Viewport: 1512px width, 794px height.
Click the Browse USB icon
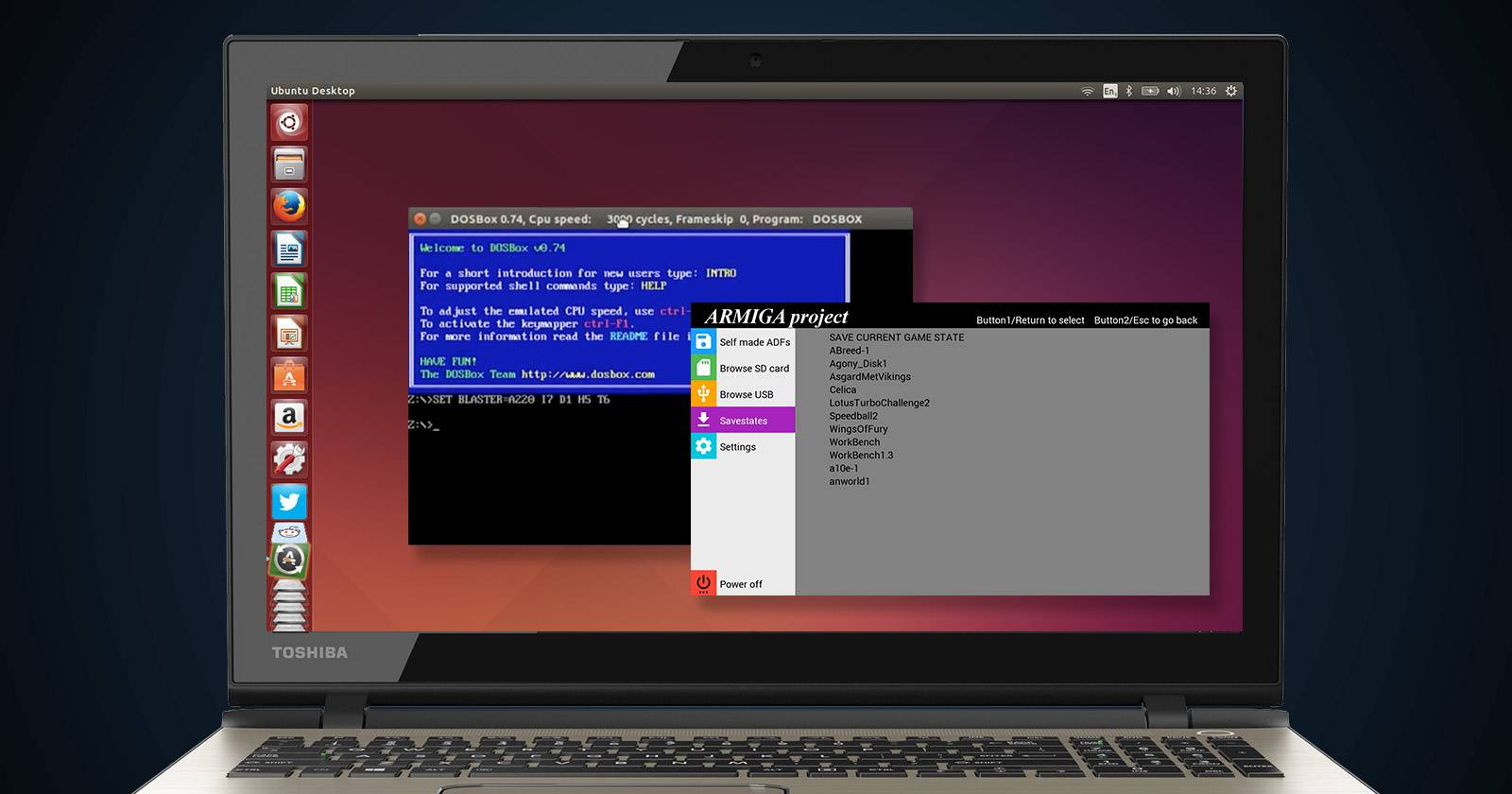click(703, 394)
